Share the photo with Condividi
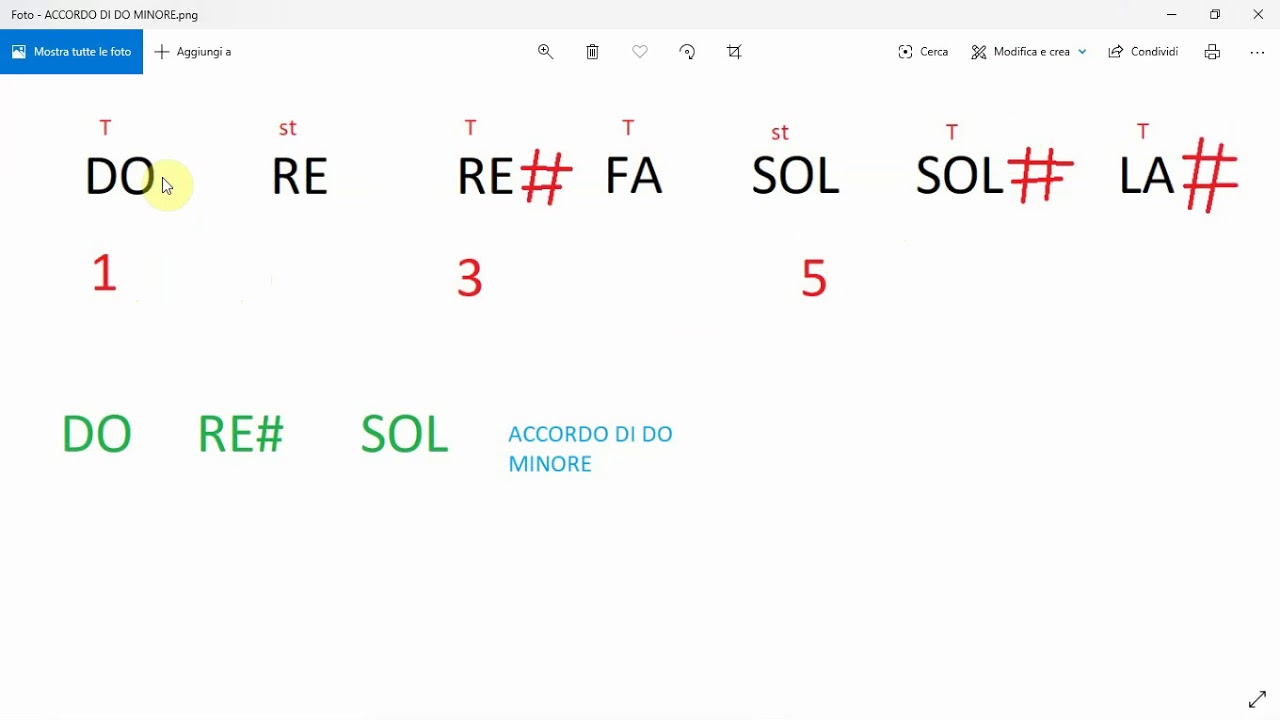Viewport: 1280px width, 720px height. [x=1143, y=52]
